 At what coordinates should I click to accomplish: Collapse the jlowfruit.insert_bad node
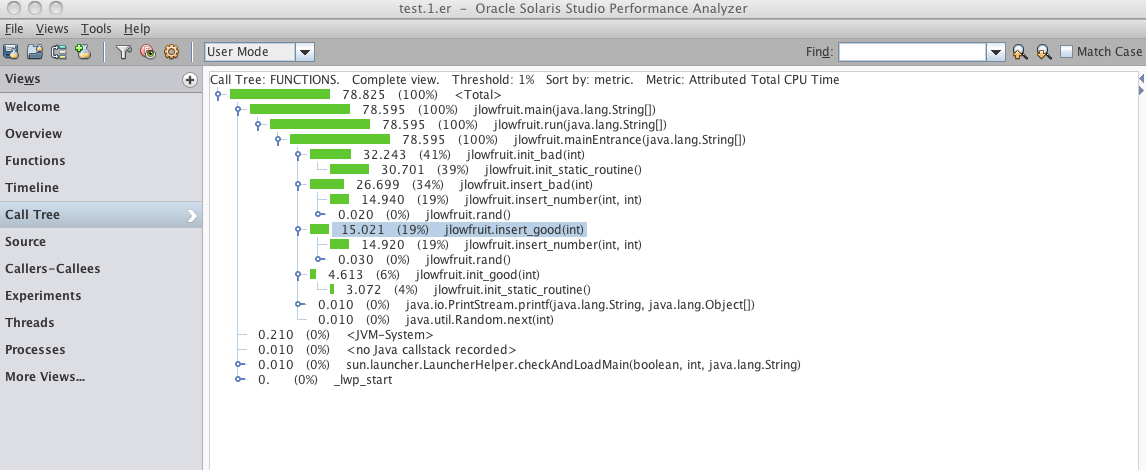tap(298, 185)
